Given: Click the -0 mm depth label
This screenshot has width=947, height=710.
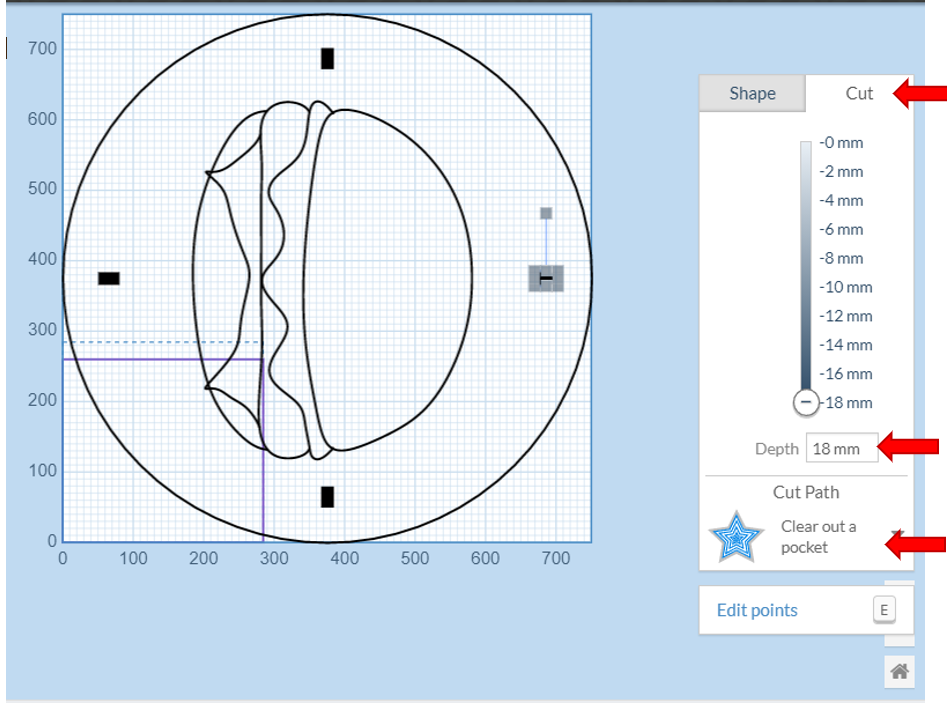Looking at the screenshot, I should (x=841, y=143).
